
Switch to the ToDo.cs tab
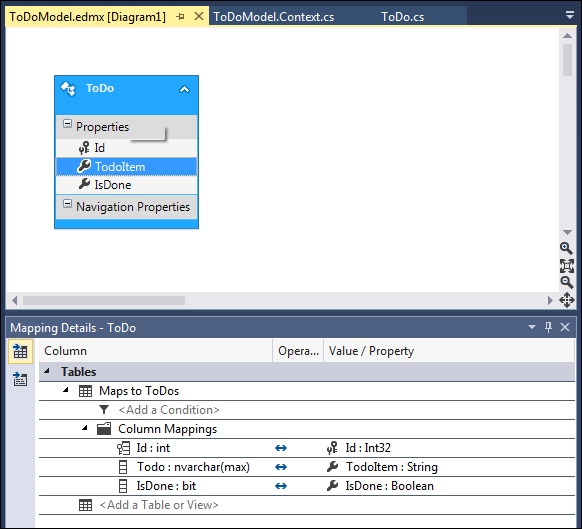point(402,17)
